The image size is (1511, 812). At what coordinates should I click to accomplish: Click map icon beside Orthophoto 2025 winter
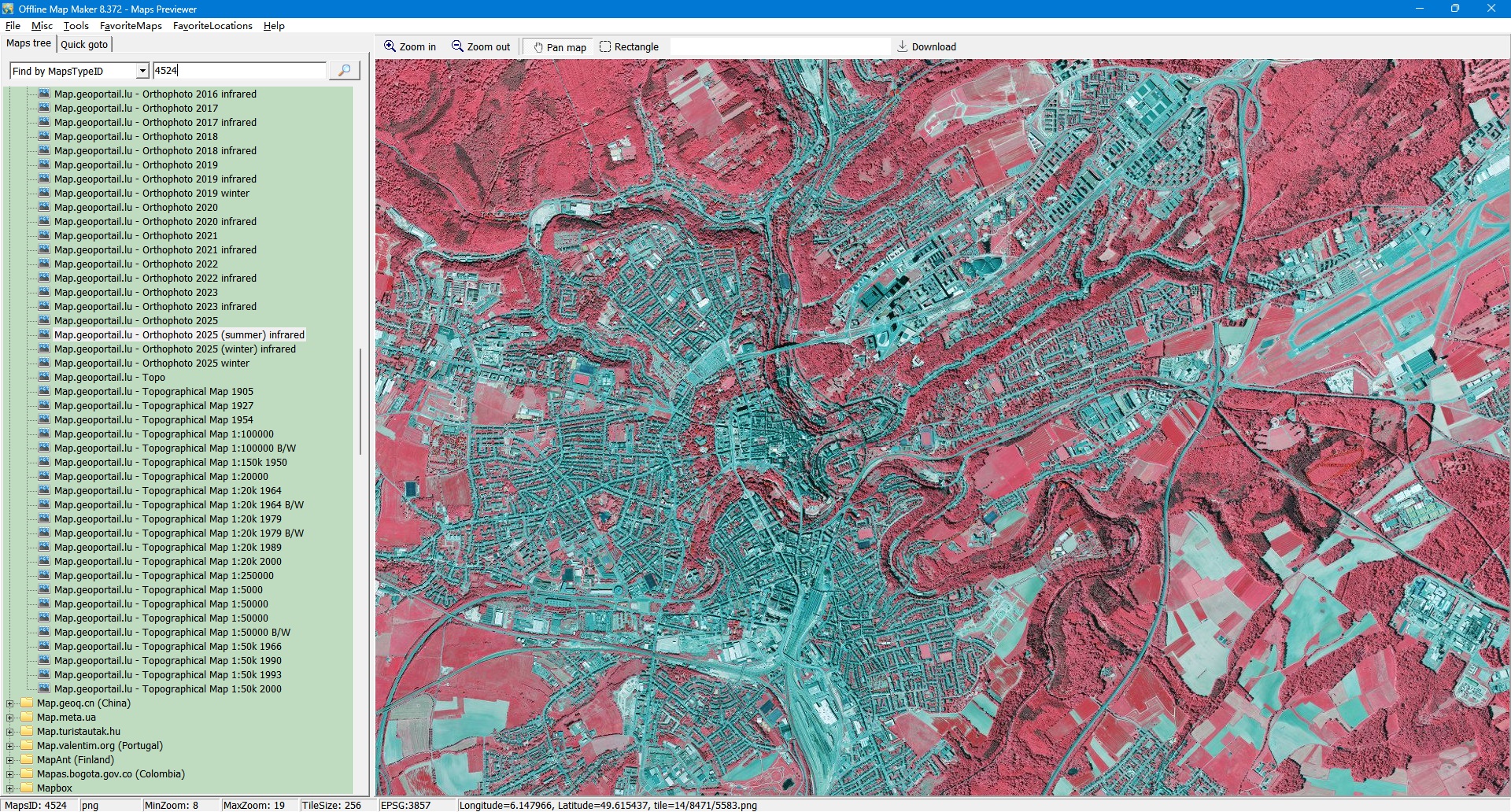(44, 364)
